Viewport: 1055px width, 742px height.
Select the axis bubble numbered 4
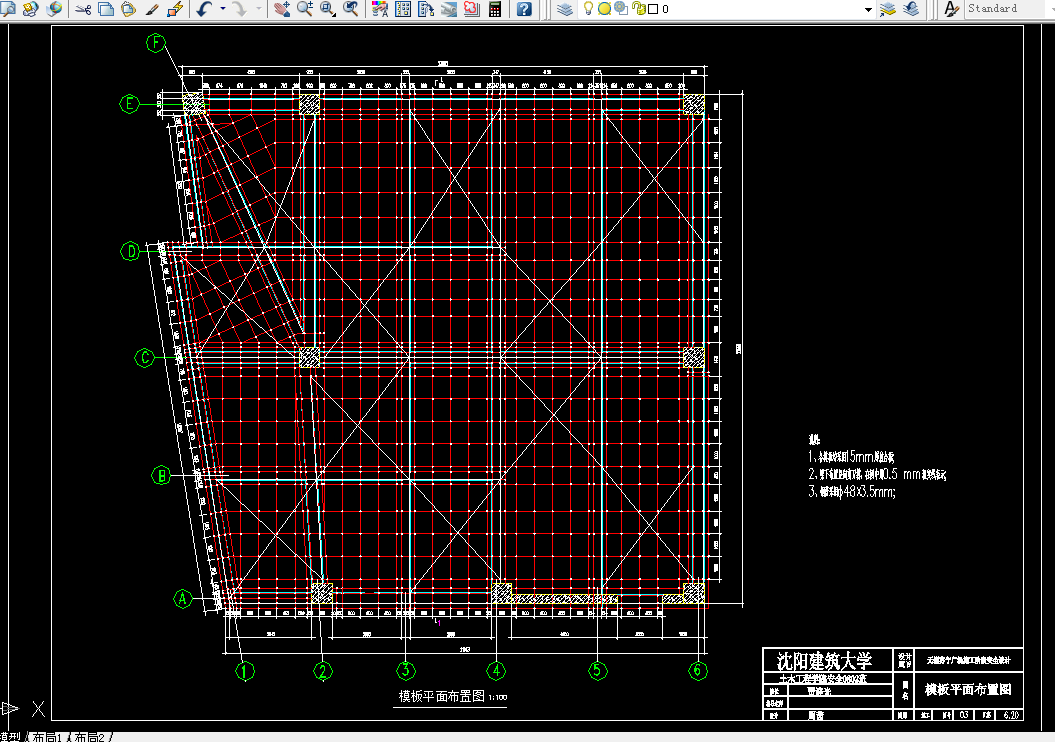click(497, 670)
